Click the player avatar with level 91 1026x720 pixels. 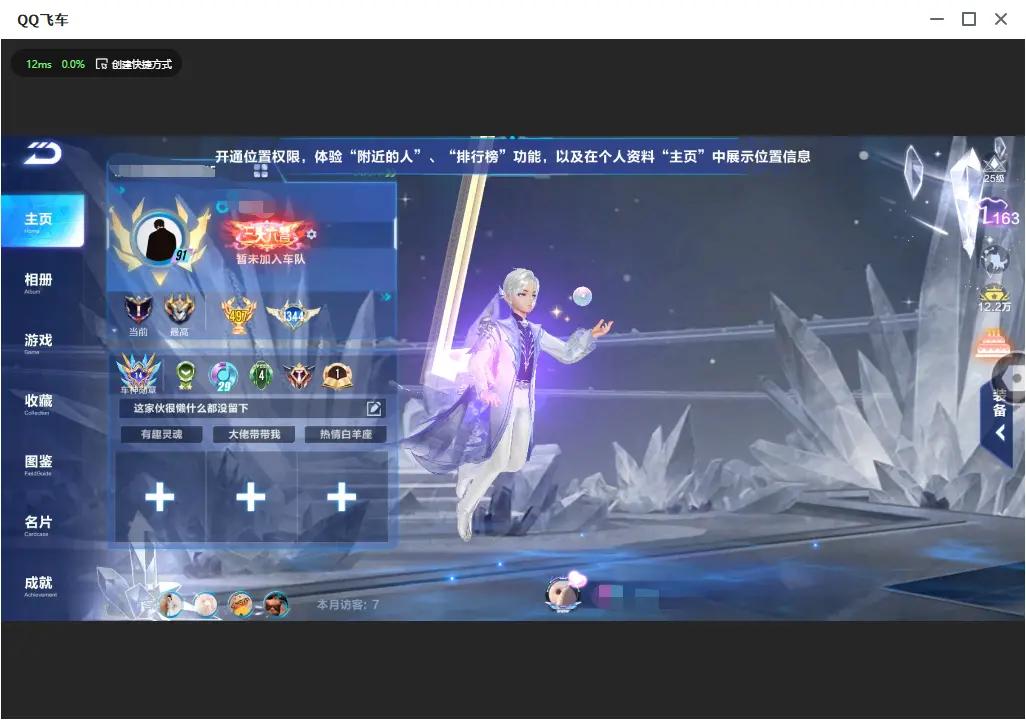(x=159, y=238)
